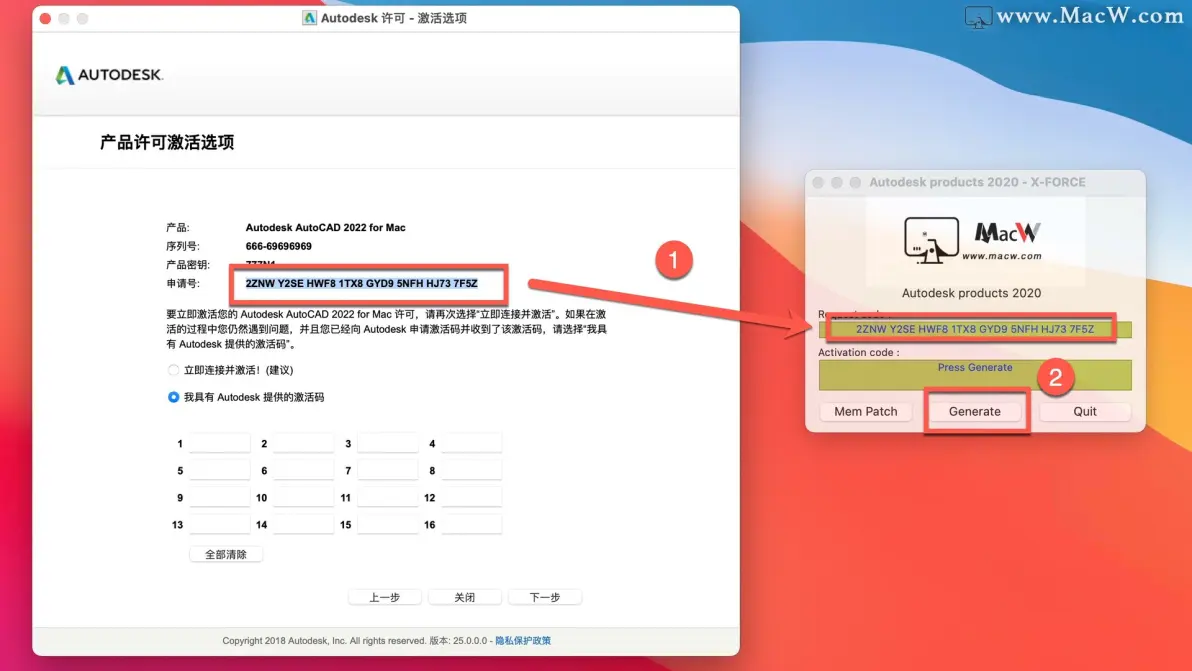Image resolution: width=1192 pixels, height=671 pixels.
Task: Focus activation code field 7
Action: point(388,470)
